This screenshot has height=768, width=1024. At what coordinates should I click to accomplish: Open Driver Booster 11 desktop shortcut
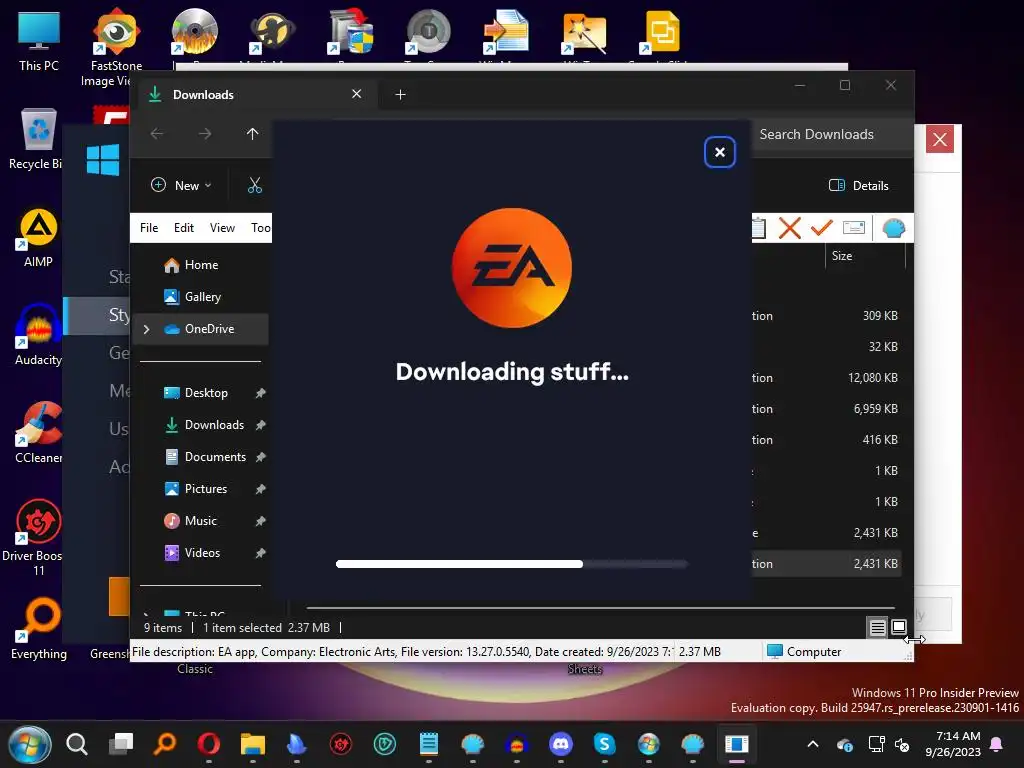pyautogui.click(x=34, y=537)
